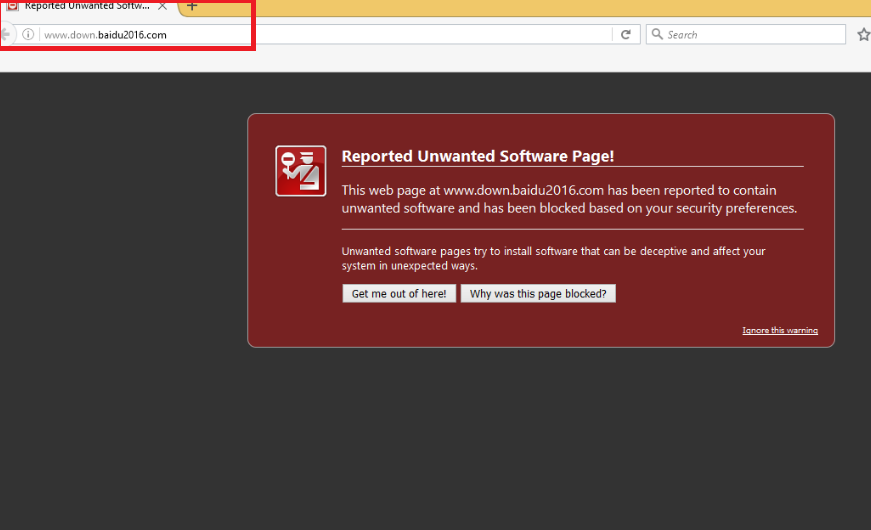Viewport: 871px width, 530px height.
Task: Select the Reported Unwanted Software tab
Action: pyautogui.click(x=86, y=6)
